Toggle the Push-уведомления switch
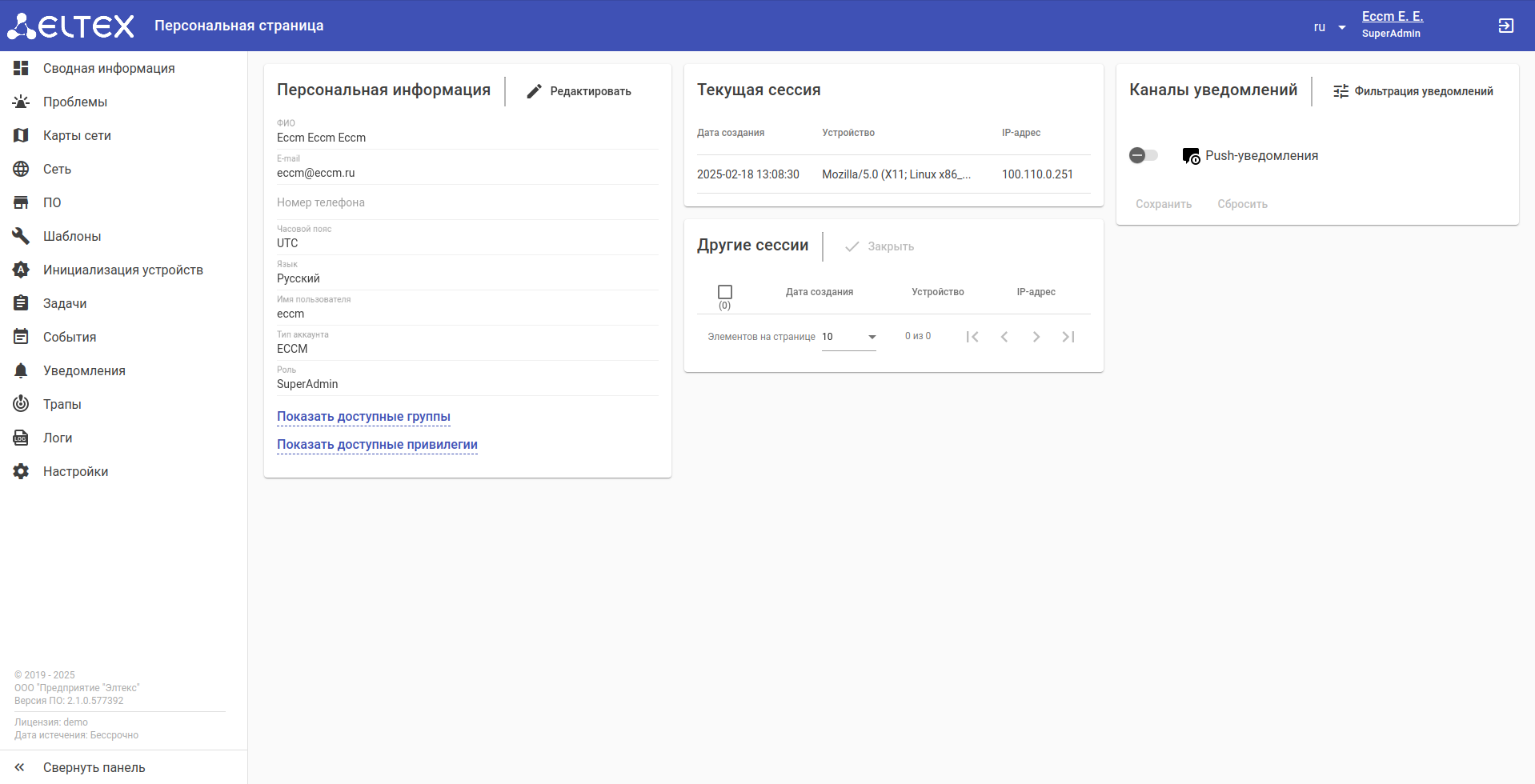 pyautogui.click(x=1143, y=155)
